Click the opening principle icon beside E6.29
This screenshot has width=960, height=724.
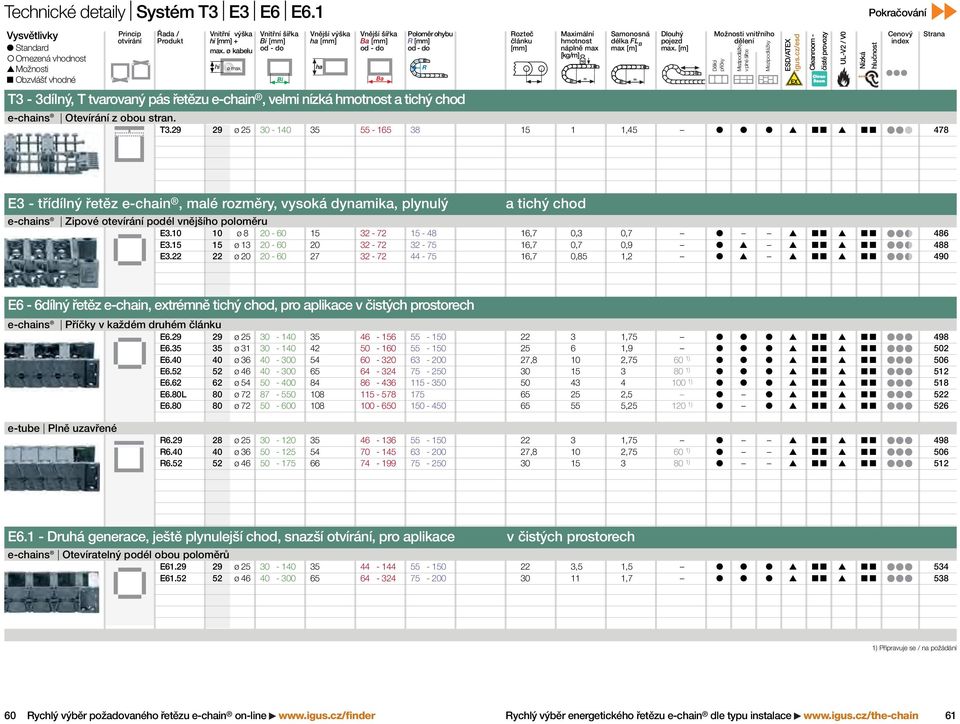pos(129,353)
